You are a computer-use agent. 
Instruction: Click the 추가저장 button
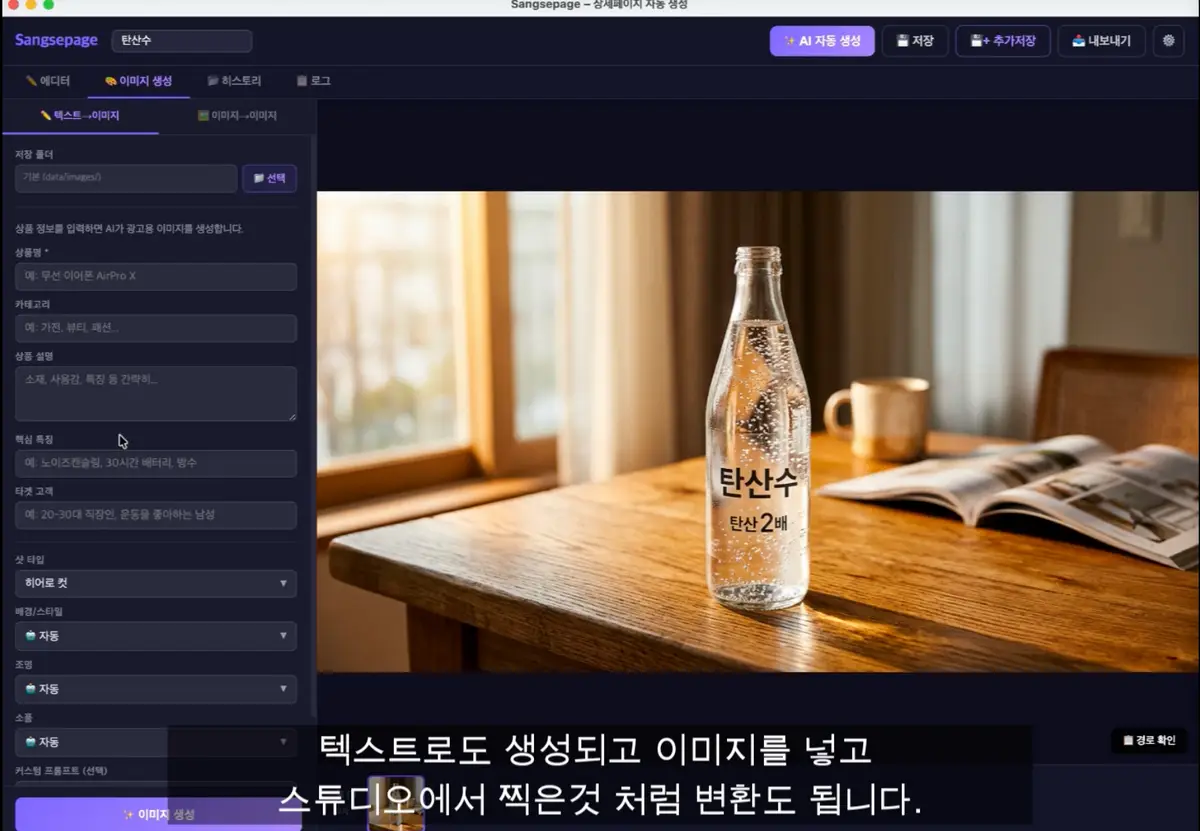[x=1002, y=41]
